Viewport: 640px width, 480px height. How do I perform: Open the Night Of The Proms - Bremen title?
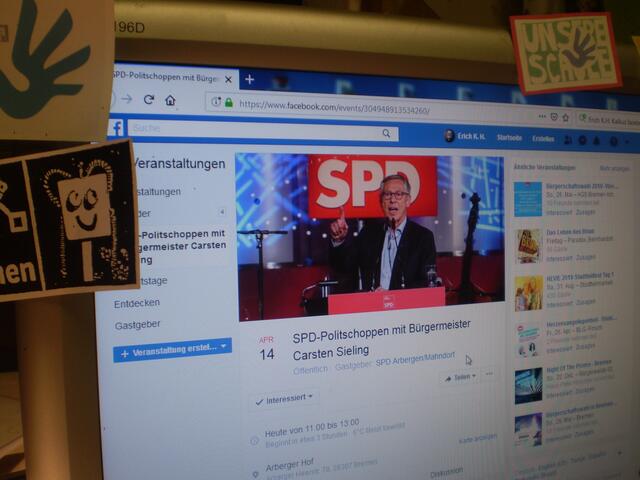click(579, 365)
